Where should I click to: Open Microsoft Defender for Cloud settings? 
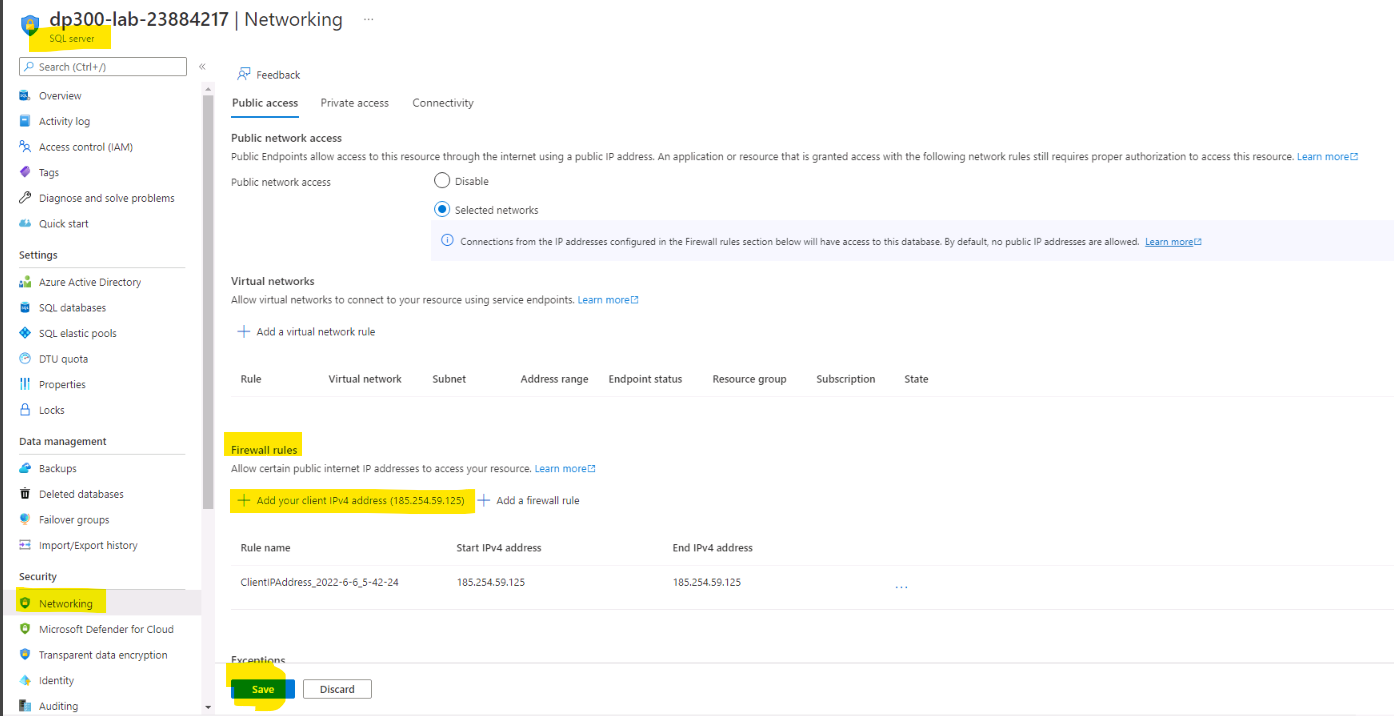tap(103, 628)
